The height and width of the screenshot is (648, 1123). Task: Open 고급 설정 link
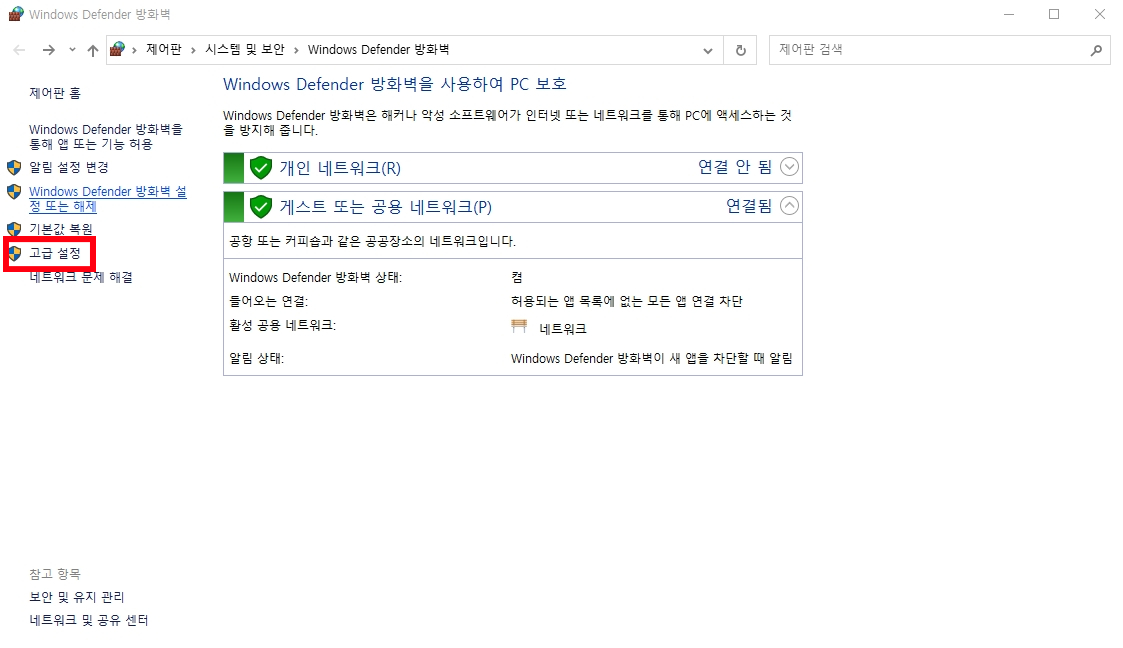tap(55, 253)
